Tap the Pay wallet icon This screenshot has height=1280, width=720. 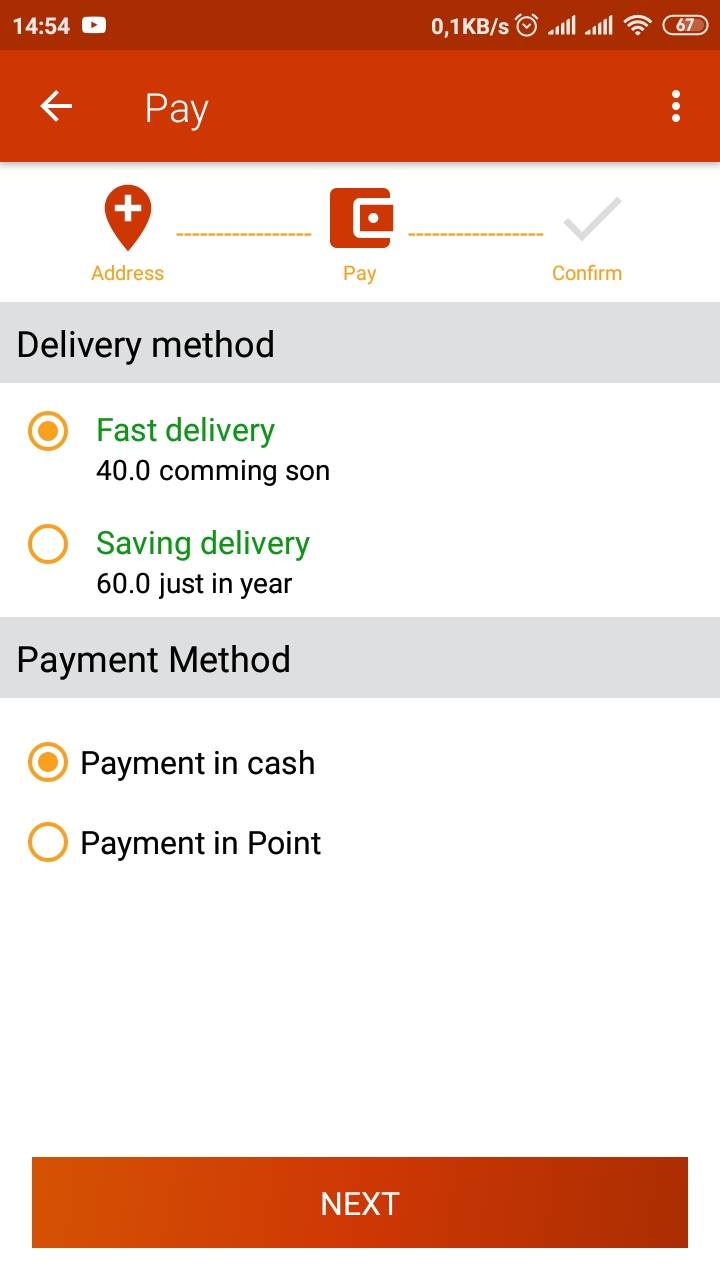[x=360, y=218]
